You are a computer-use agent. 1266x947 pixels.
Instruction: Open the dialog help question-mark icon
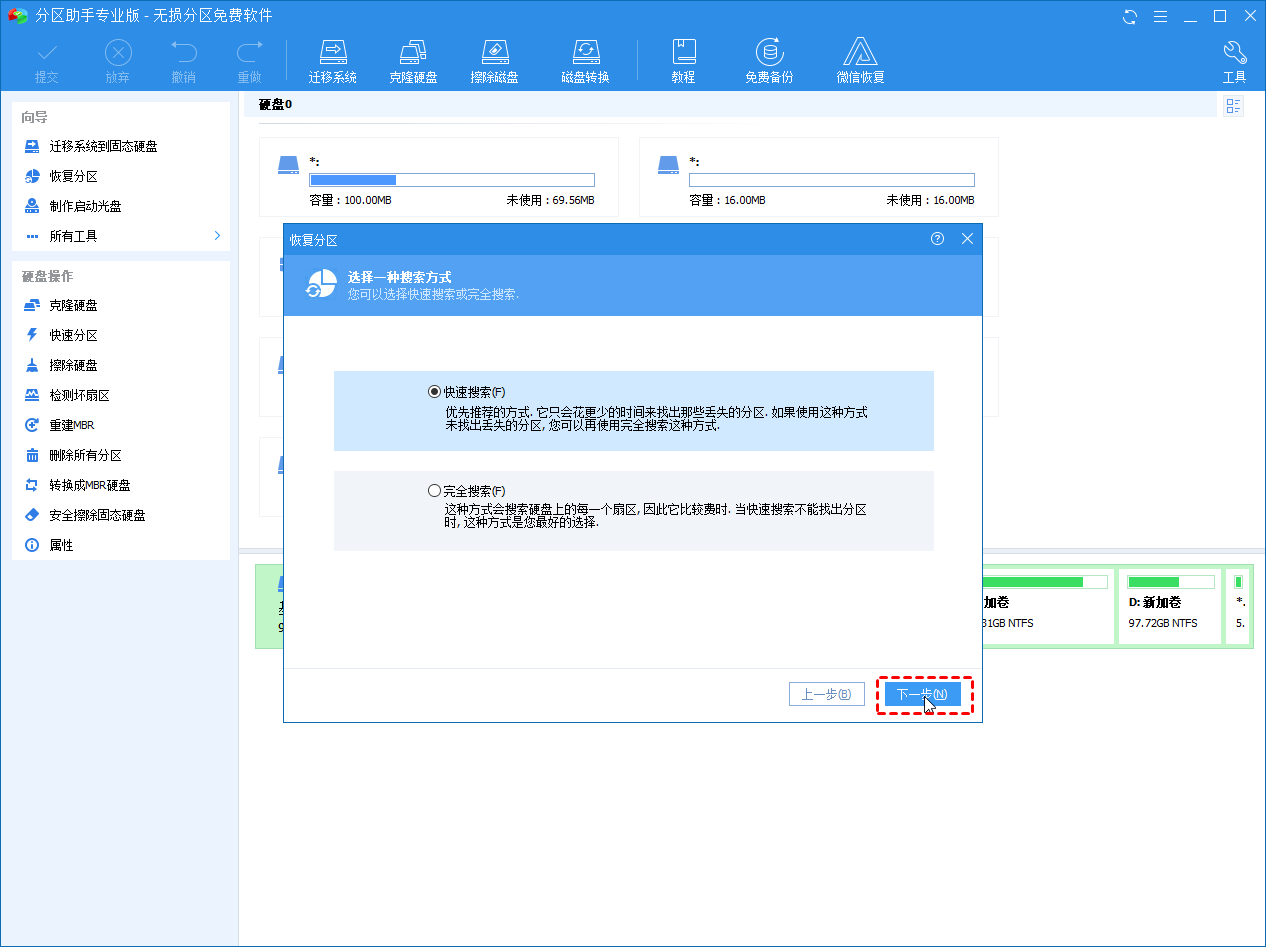[x=937, y=239]
